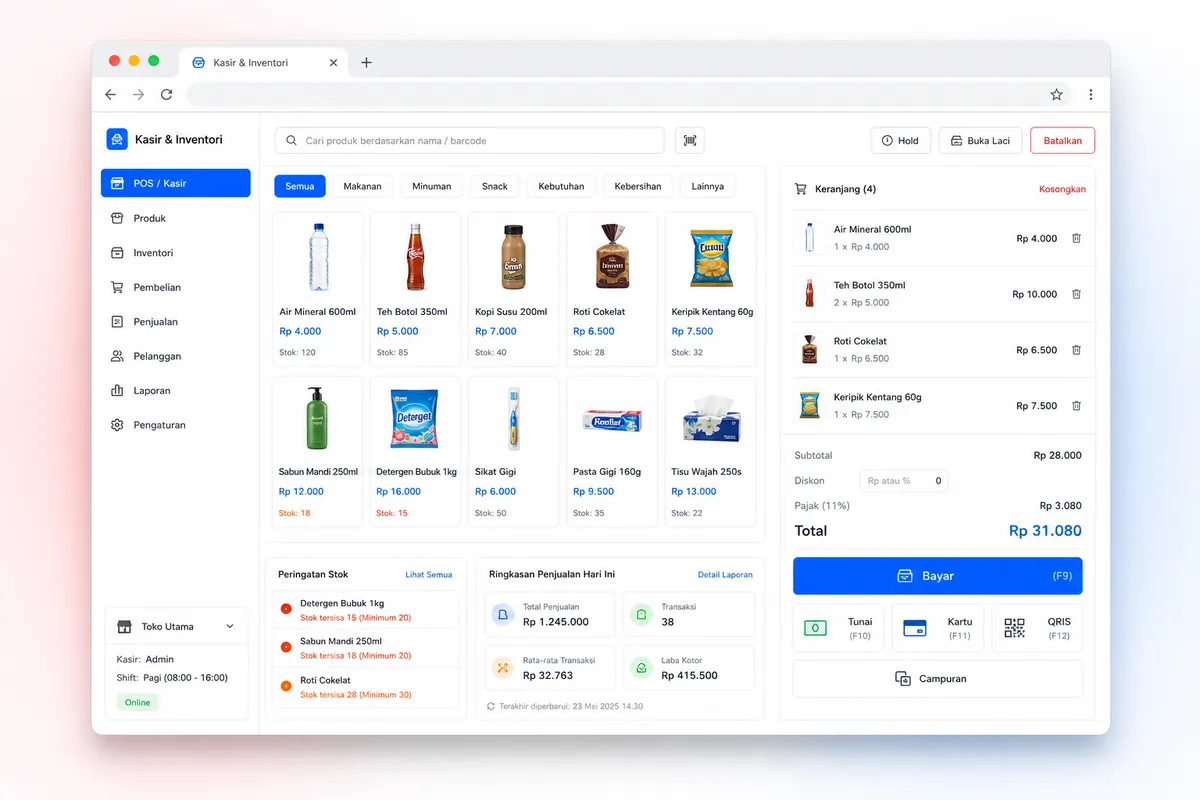1200x800 pixels.
Task: Filter products by Snack
Action: click(495, 186)
